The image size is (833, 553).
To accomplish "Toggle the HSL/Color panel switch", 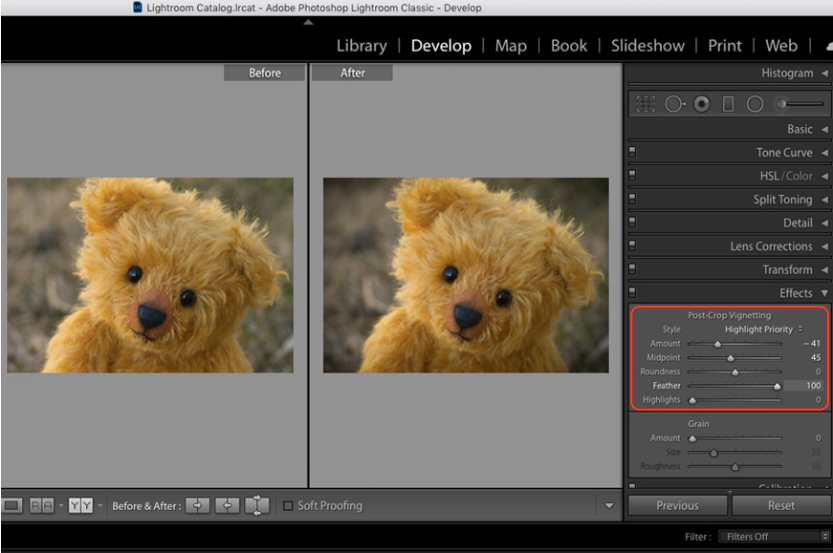I will [632, 175].
